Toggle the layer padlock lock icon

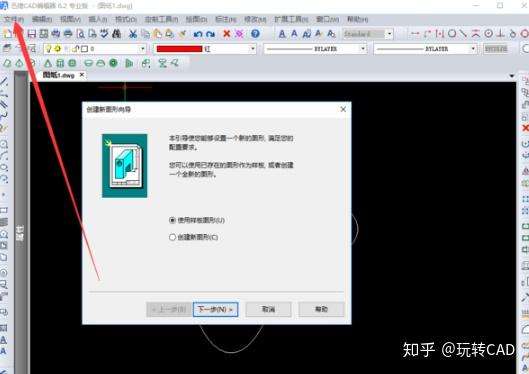coord(76,49)
